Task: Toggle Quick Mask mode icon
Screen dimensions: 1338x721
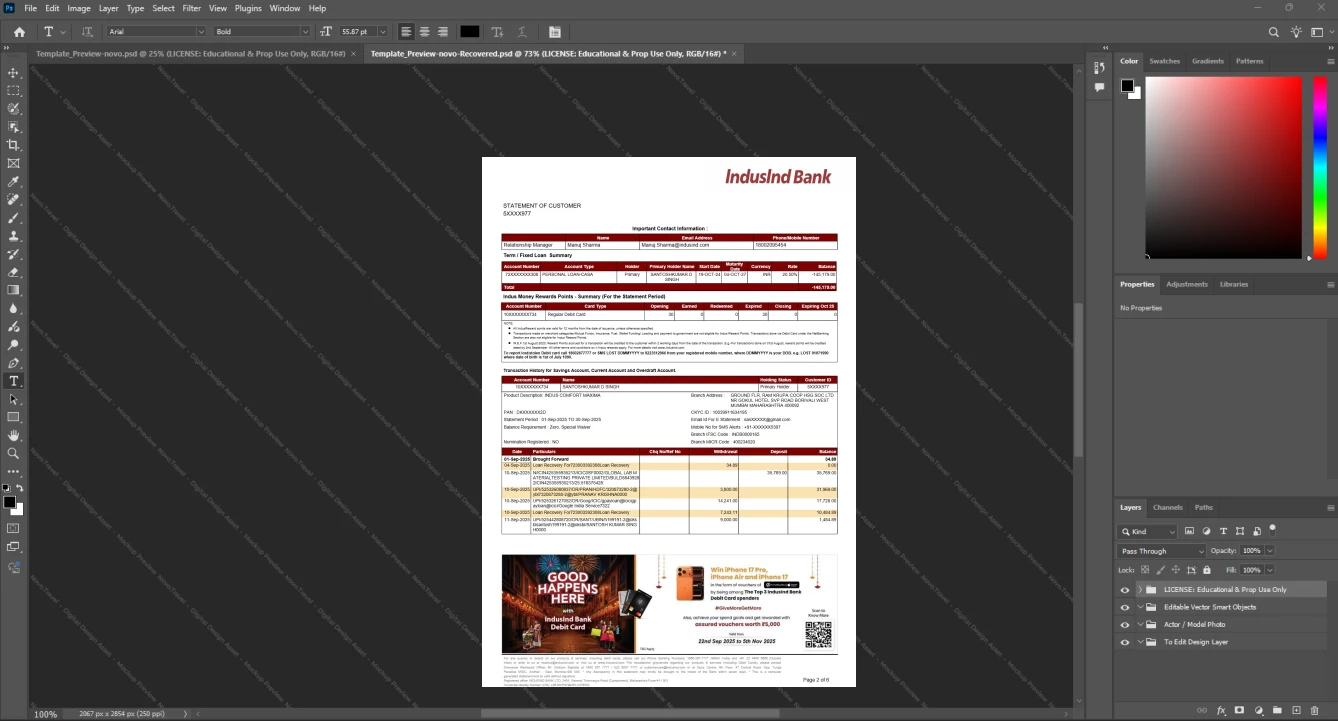Action: click(x=14, y=528)
